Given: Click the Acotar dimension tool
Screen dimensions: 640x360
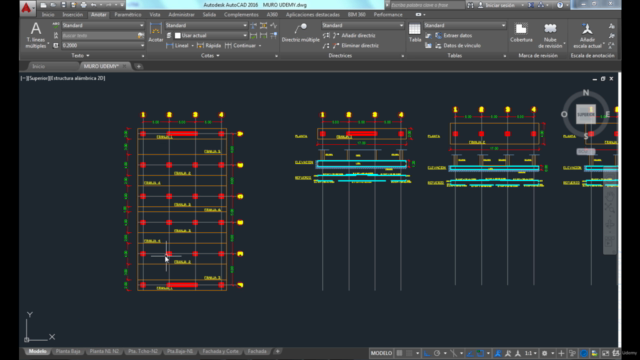Looking at the screenshot, I should (156, 32).
